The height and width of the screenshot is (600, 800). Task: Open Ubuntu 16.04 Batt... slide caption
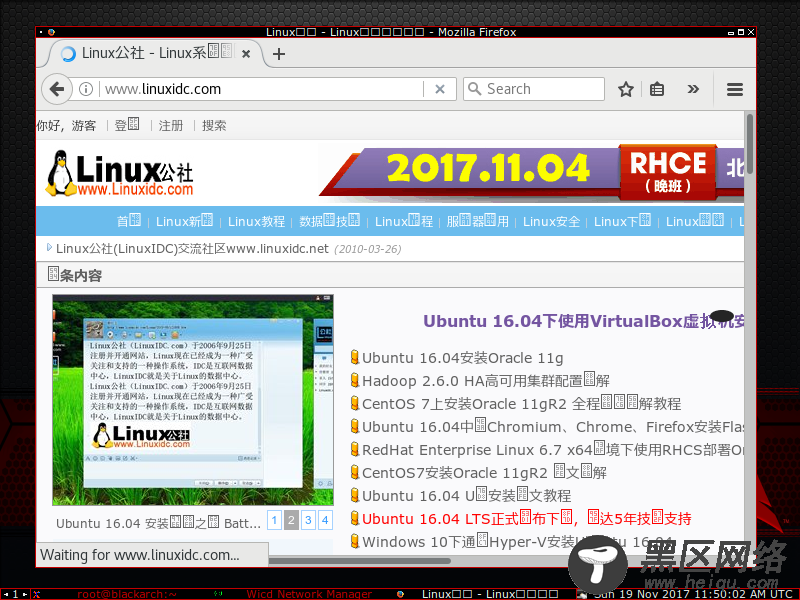click(158, 523)
